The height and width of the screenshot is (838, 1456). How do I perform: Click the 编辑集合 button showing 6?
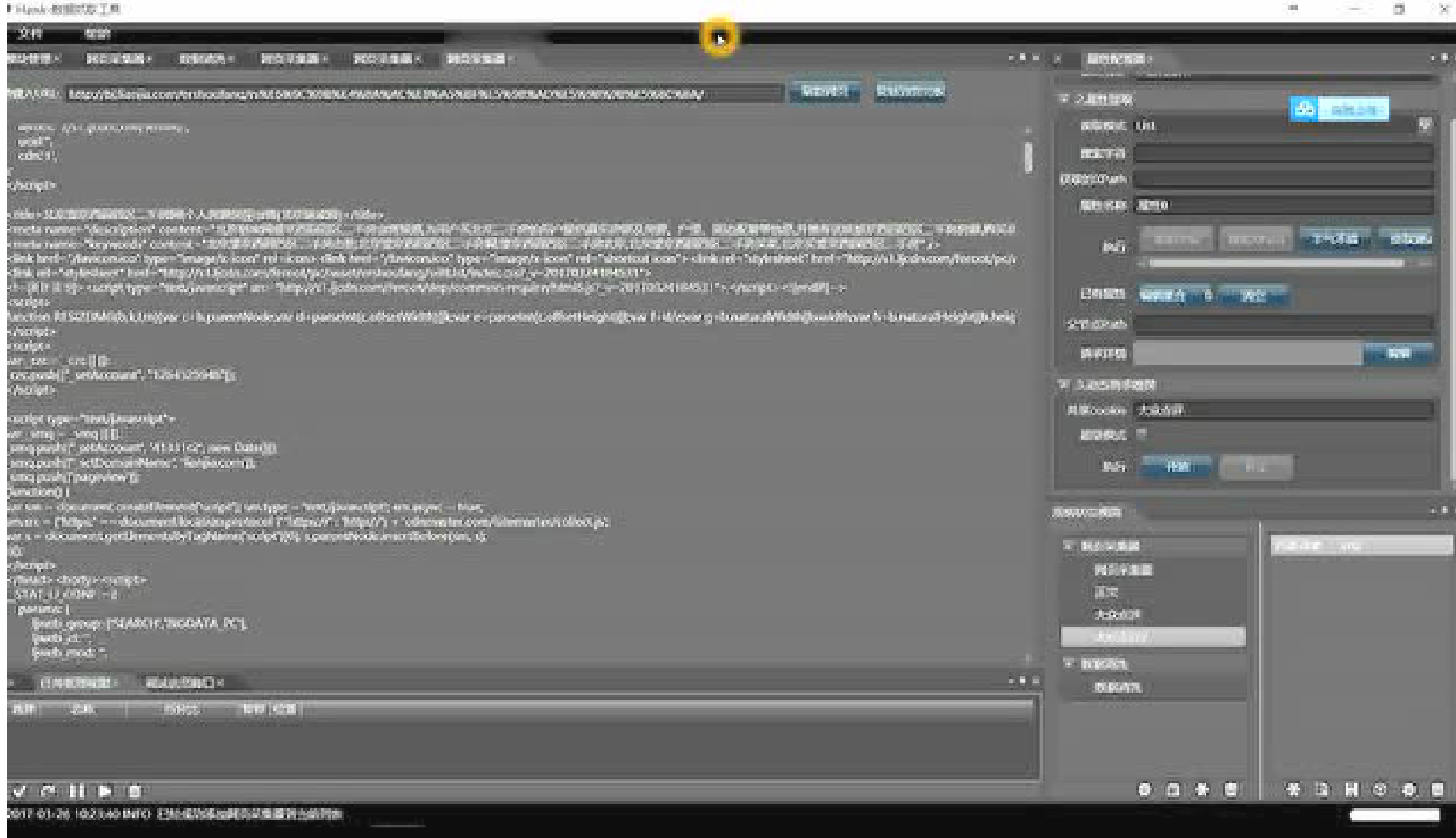[x=1177, y=296]
